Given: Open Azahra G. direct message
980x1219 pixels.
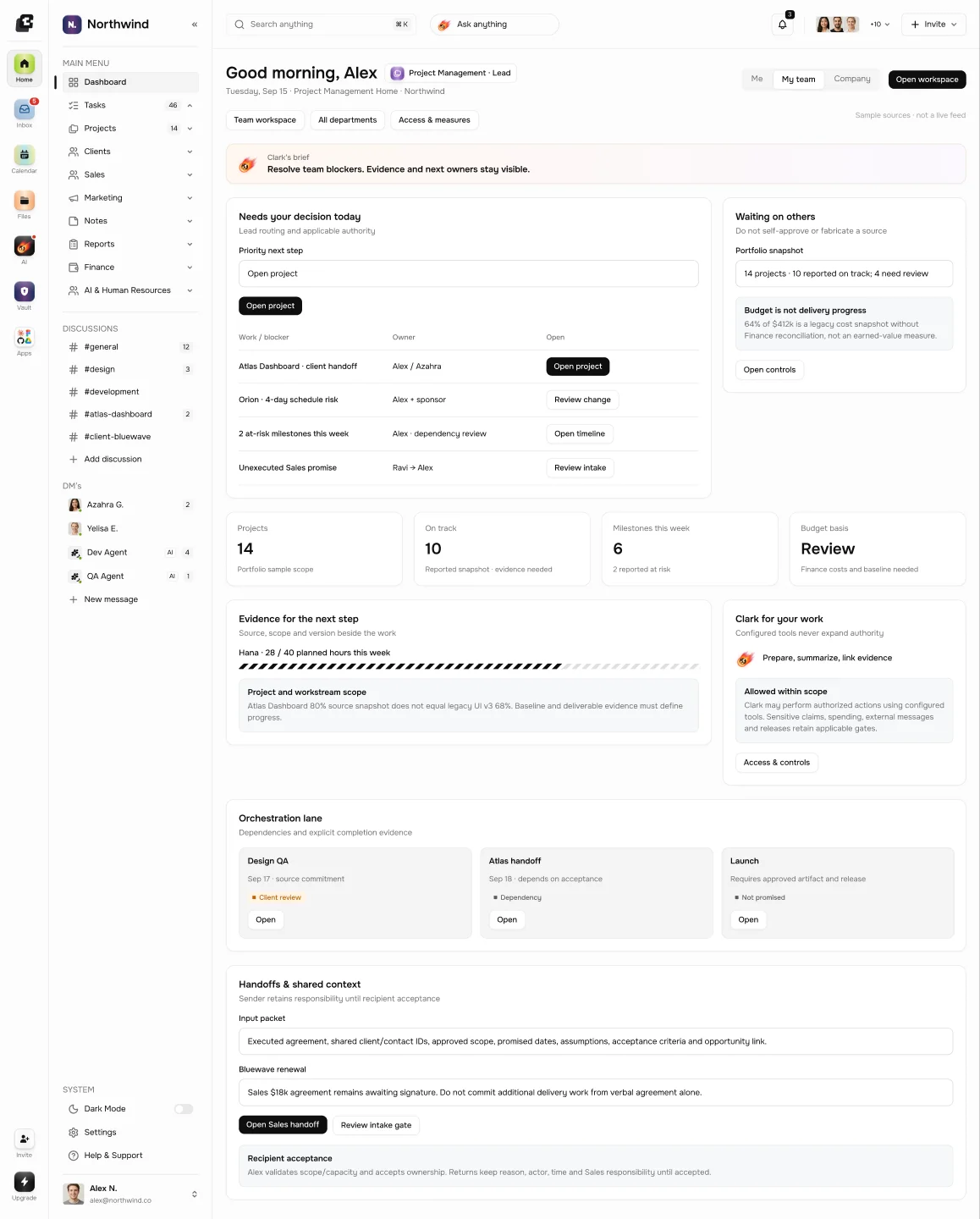Looking at the screenshot, I should 130,505.
